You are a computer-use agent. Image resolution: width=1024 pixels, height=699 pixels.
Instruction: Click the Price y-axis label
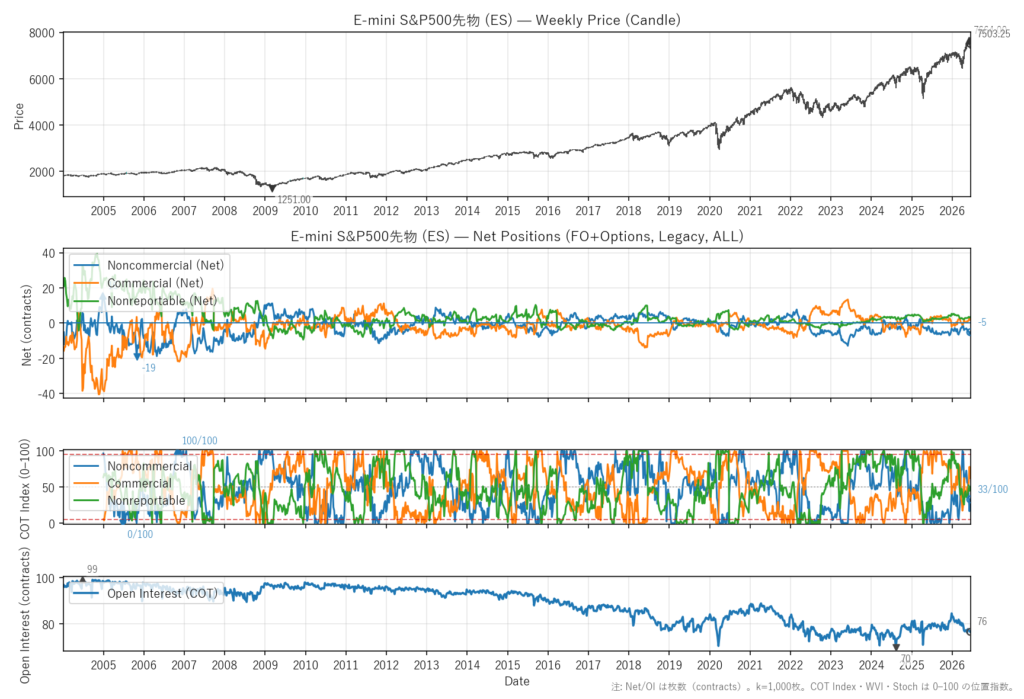pos(18,116)
